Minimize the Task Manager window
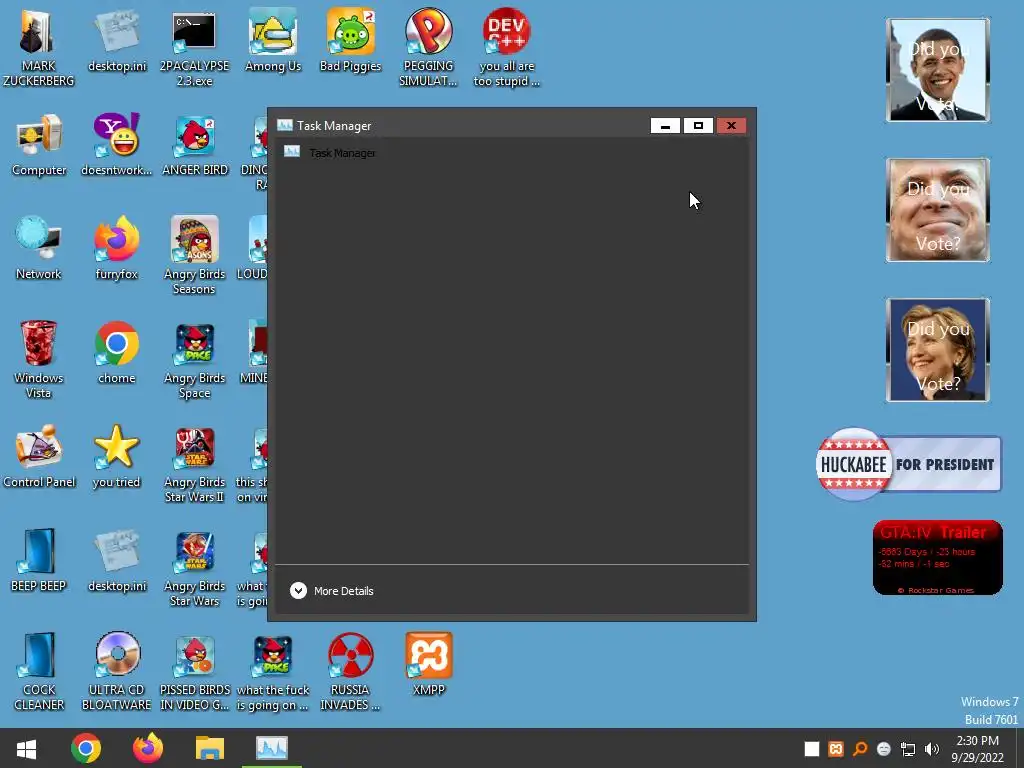Image resolution: width=1024 pixels, height=768 pixels. tap(665, 125)
